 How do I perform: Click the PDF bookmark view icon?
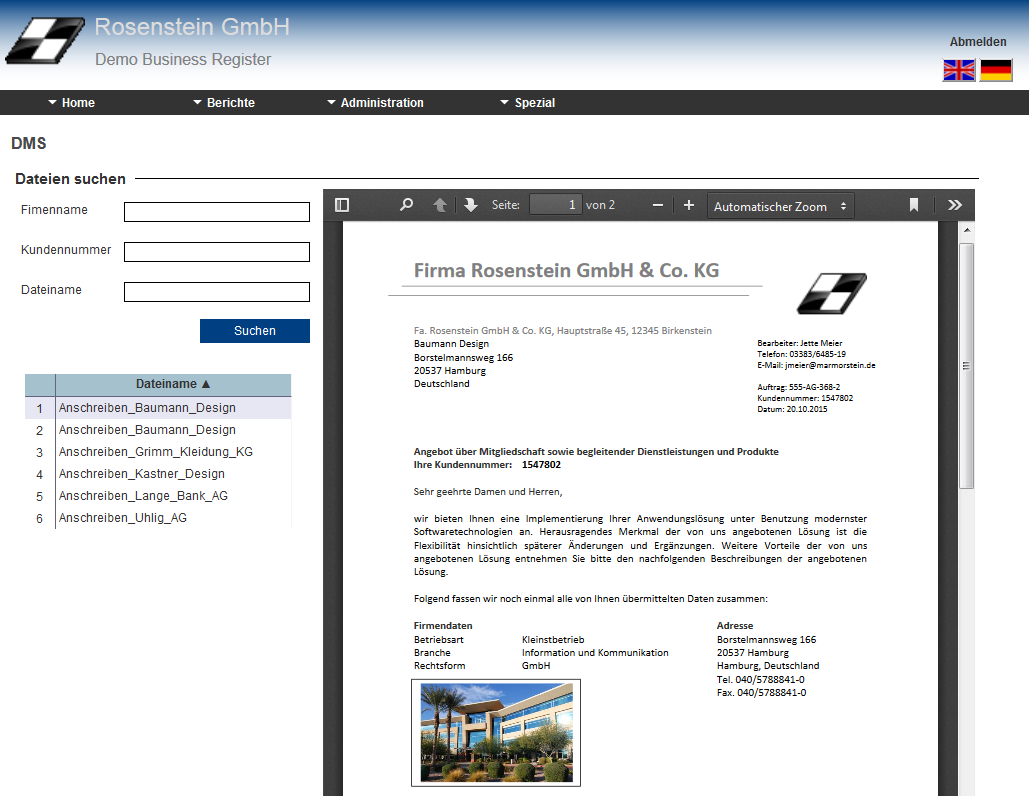[x=913, y=205]
